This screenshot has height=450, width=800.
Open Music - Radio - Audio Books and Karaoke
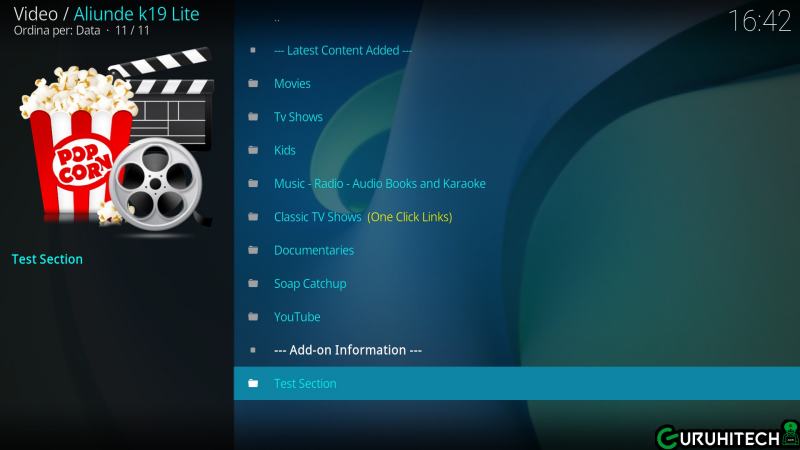click(x=379, y=184)
